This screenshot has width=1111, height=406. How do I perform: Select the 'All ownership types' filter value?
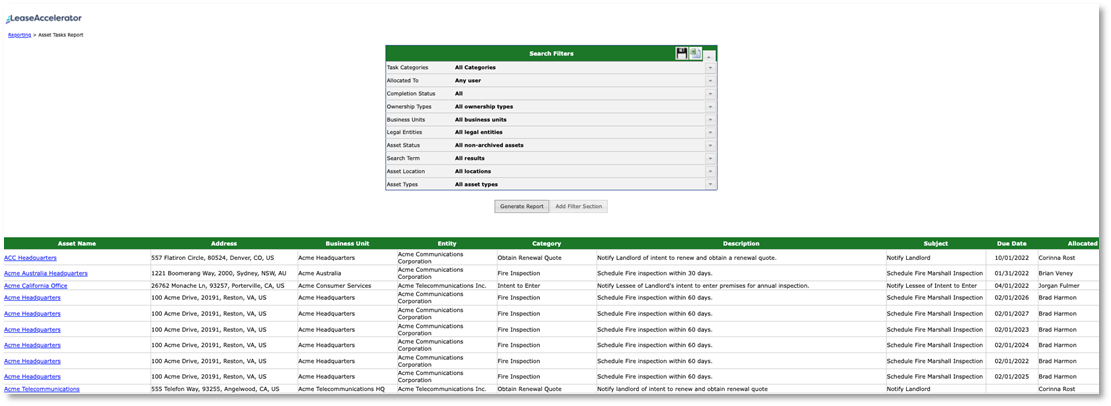[x=484, y=106]
